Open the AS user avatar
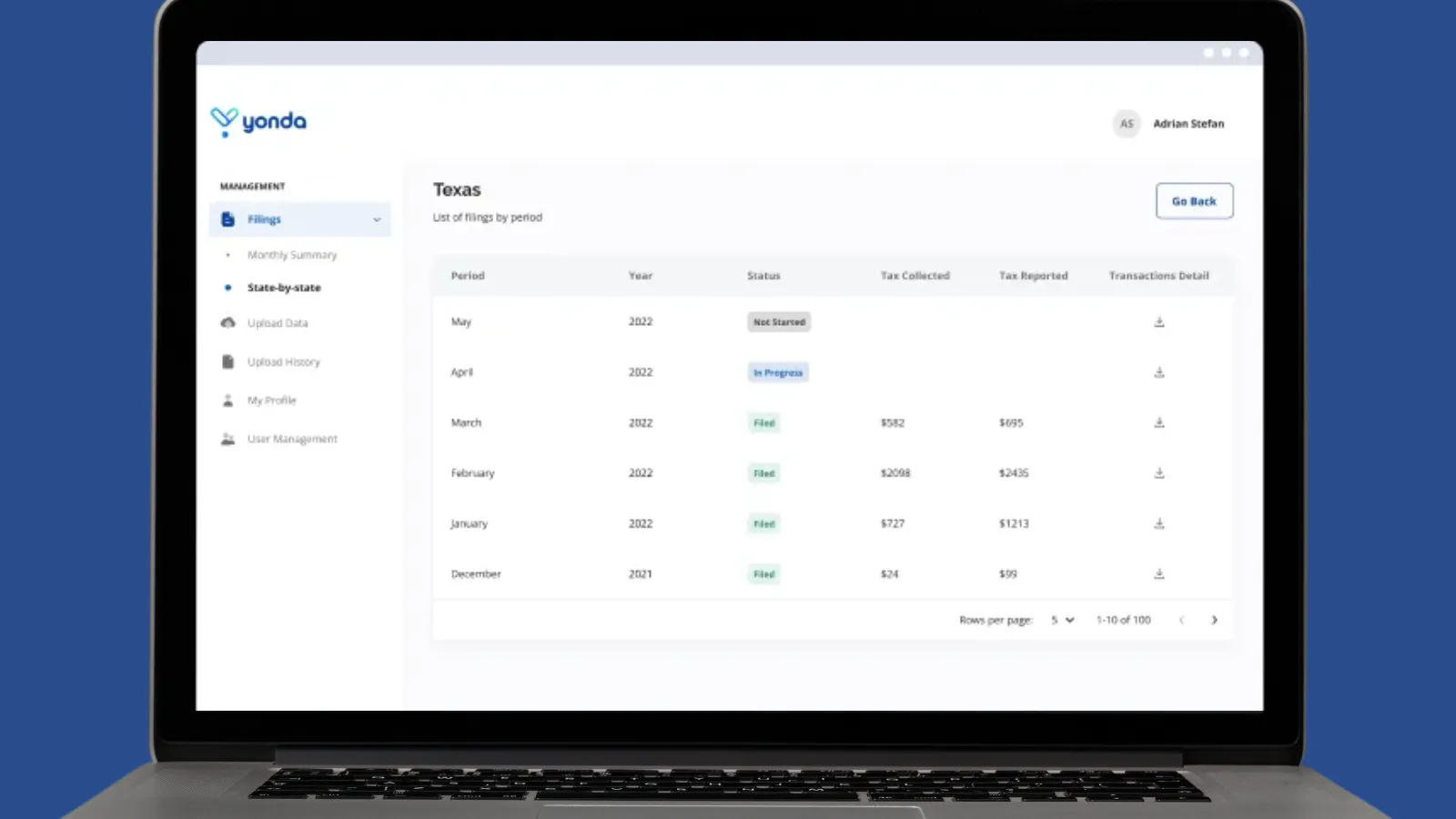 [x=1127, y=124]
